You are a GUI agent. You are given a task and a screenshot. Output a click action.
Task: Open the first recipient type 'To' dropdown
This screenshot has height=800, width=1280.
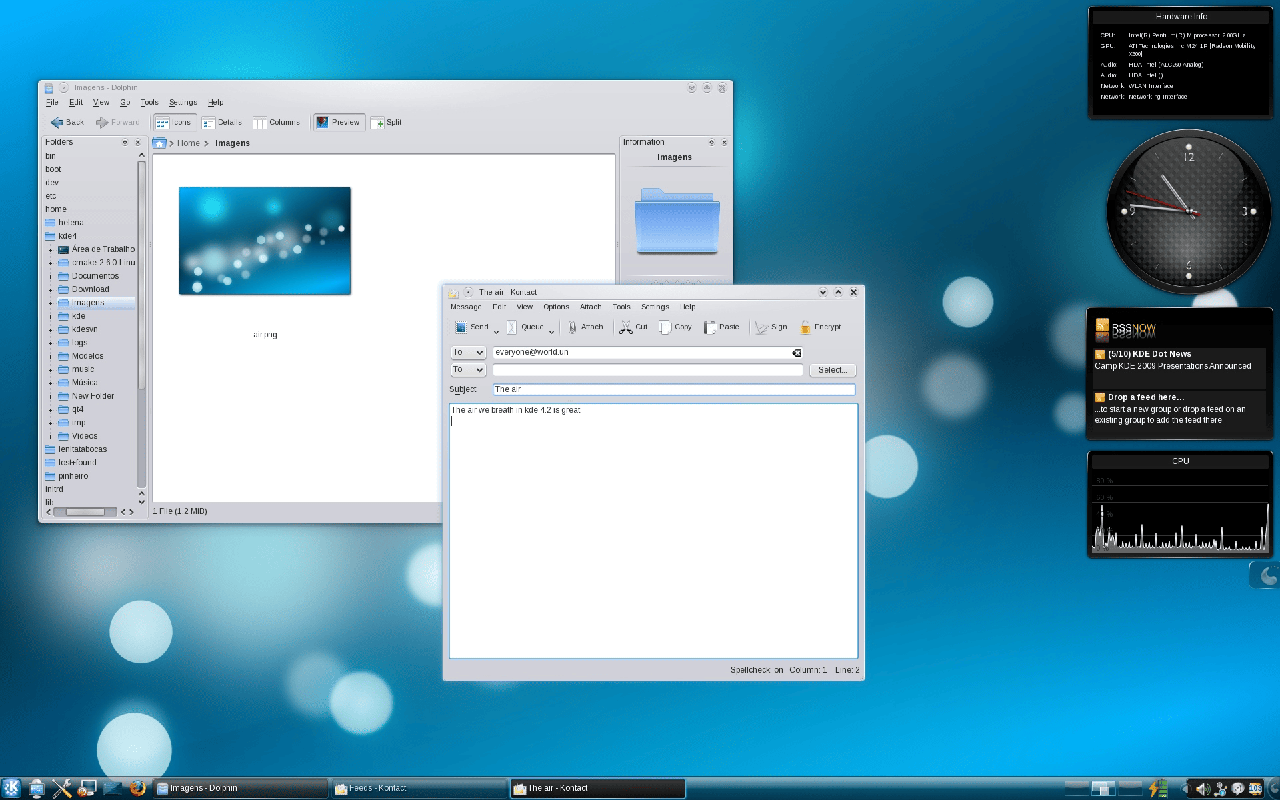click(468, 353)
